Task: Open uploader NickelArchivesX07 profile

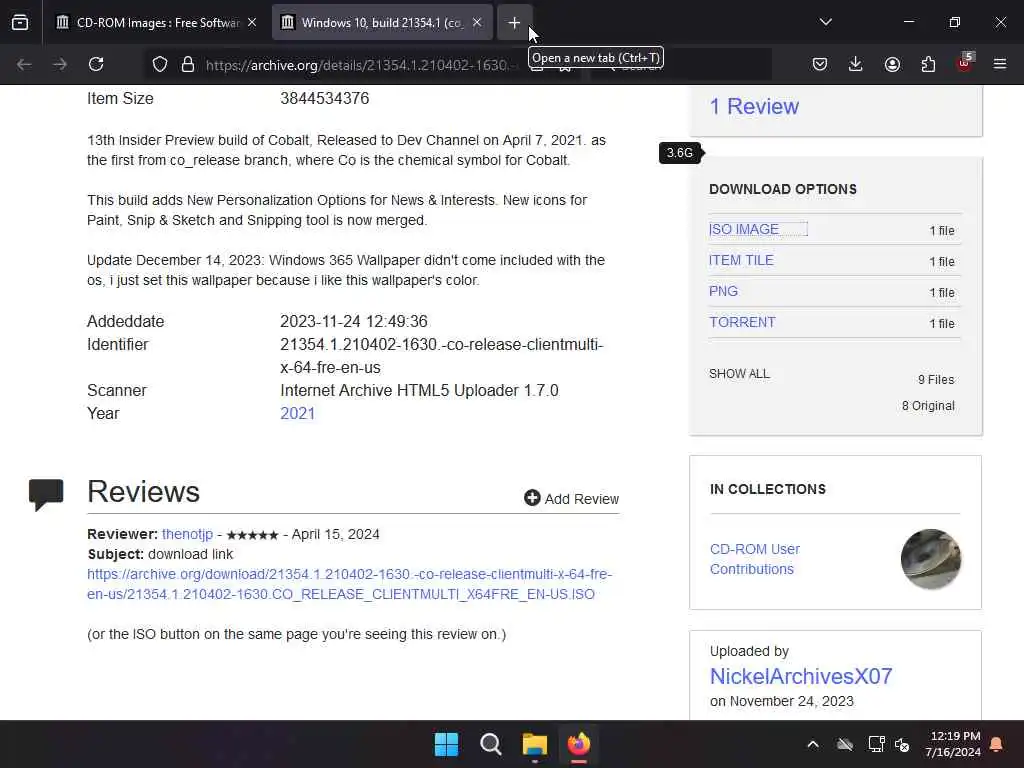Action: 801,676
